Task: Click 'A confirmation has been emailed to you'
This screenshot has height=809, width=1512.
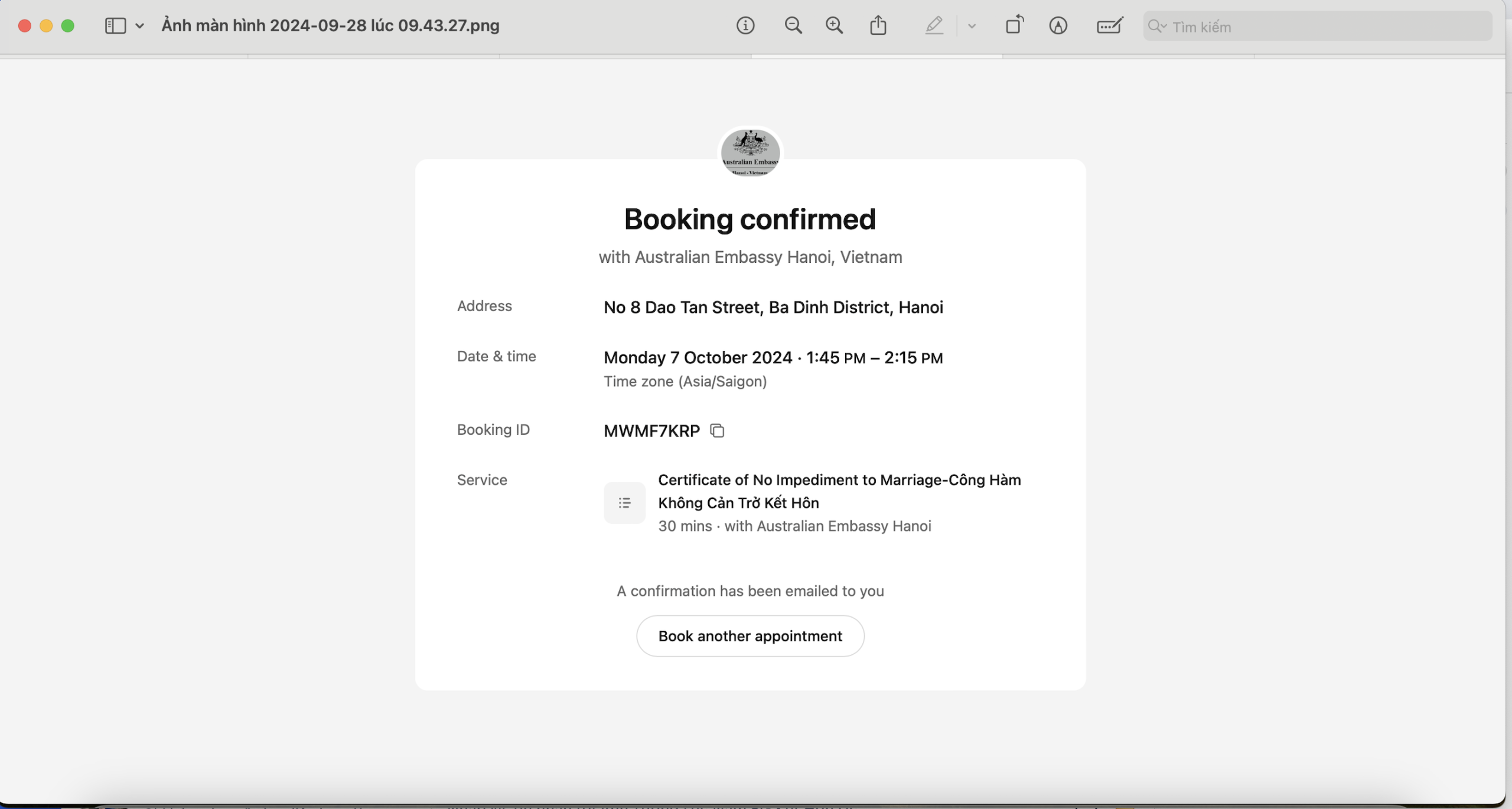Action: (x=750, y=591)
